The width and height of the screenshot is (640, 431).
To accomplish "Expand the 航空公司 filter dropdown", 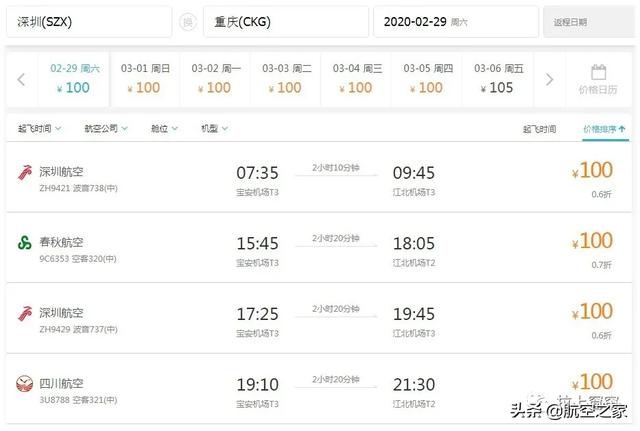I will (x=106, y=129).
